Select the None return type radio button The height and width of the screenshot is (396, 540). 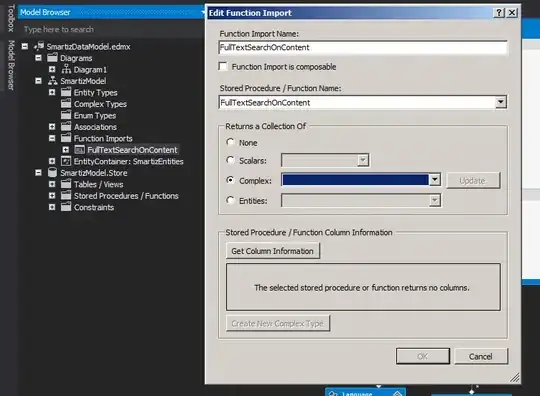tap(230, 142)
